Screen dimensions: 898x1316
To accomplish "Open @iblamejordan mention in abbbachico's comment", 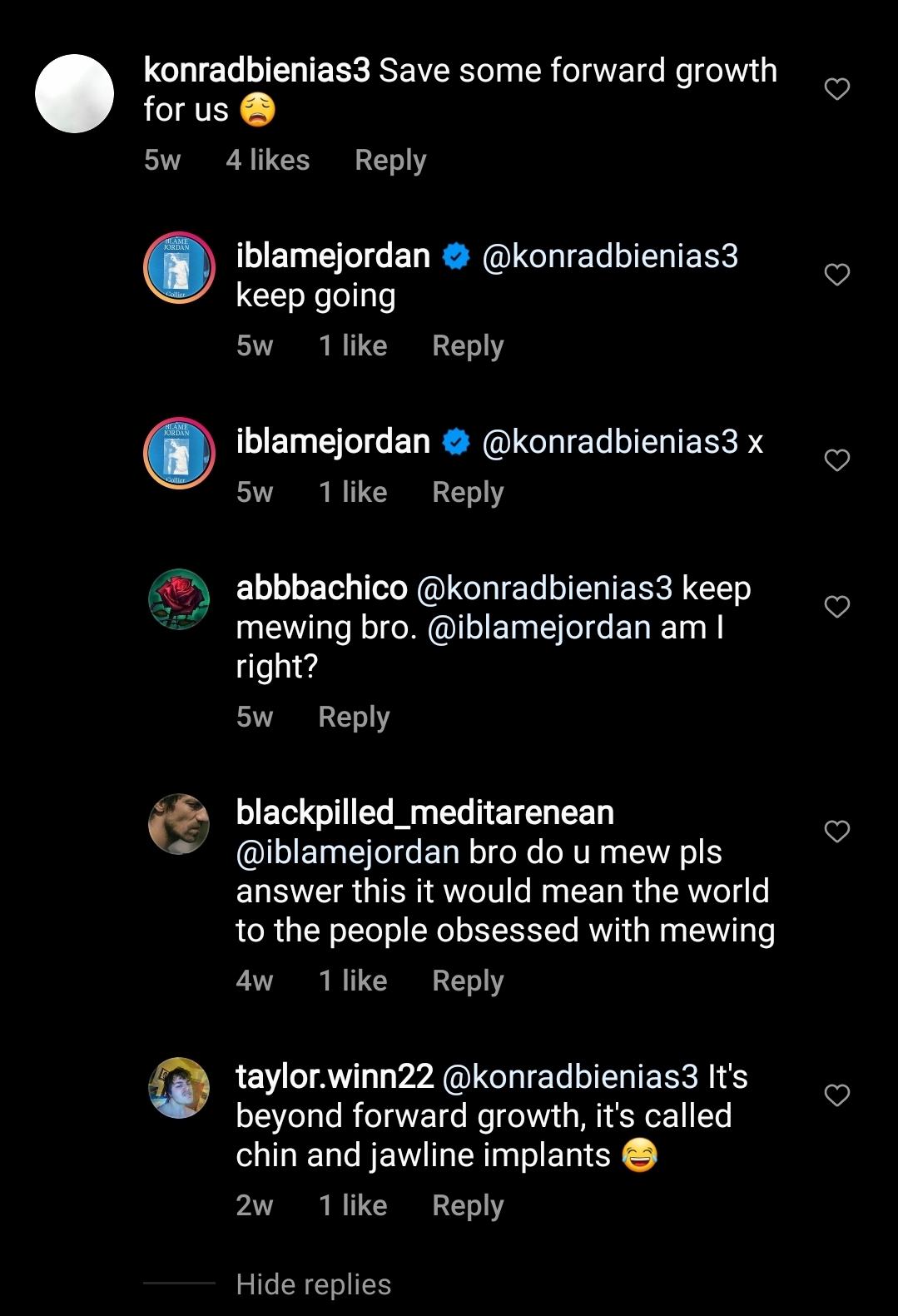I will (539, 627).
